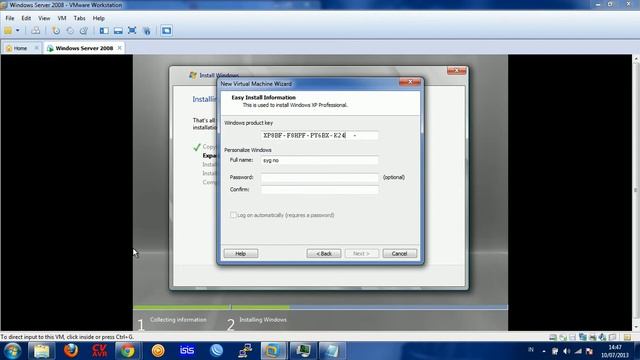Close the Install Windows window
Screen dimensions: 640x360
pyautogui.click(x=456, y=71)
